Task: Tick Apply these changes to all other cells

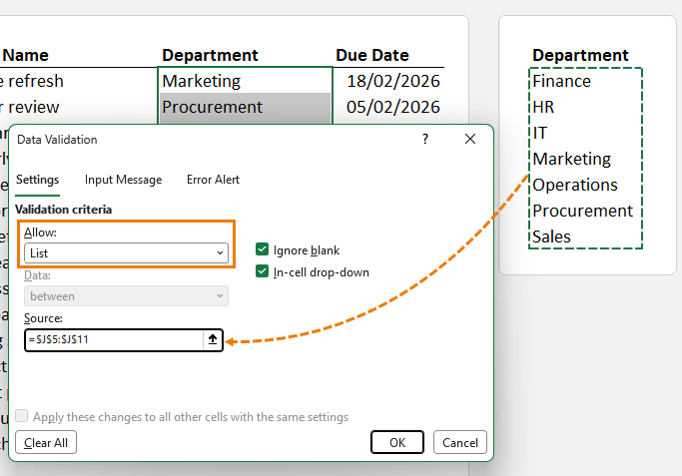Action: [22, 416]
